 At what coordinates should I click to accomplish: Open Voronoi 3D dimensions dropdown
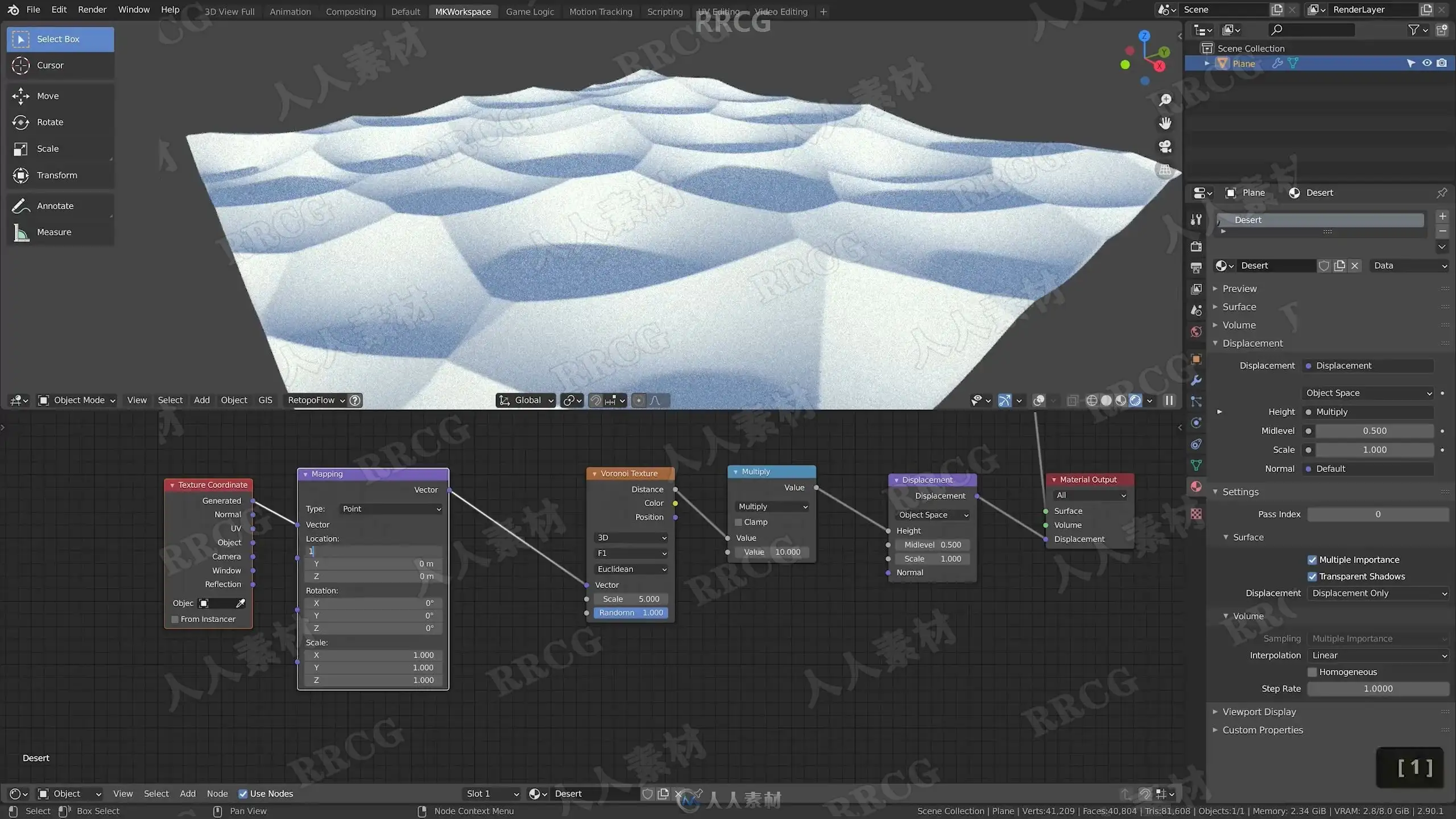[631, 537]
